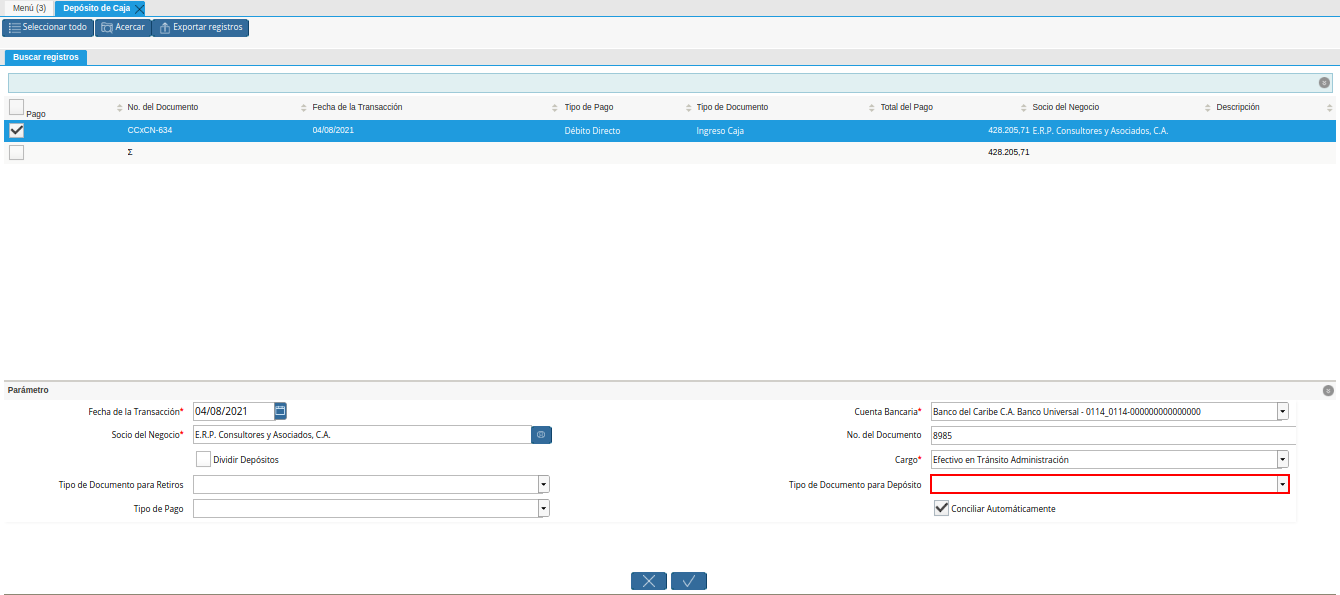Toggle Conciliar Automáticamente checkbox
The height and width of the screenshot is (595, 1340).
point(941,508)
